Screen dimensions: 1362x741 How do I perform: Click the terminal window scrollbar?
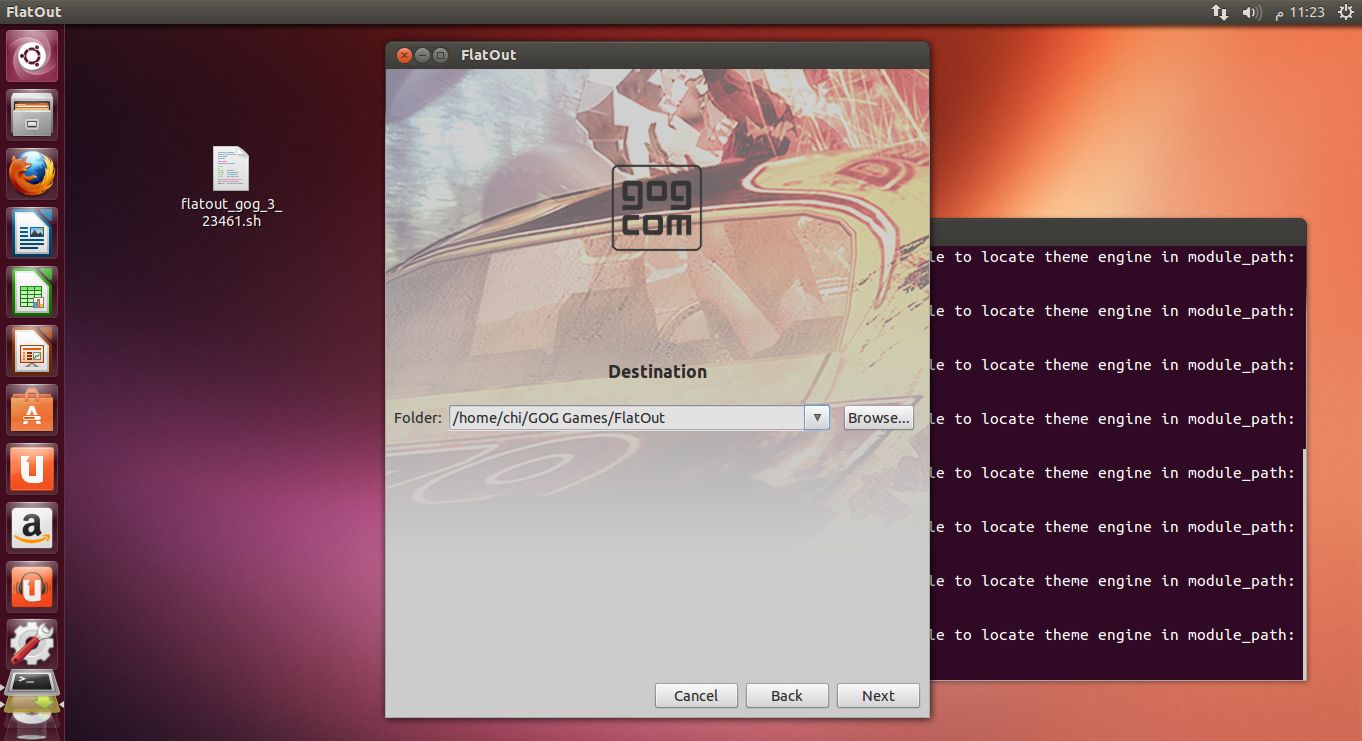1302,563
